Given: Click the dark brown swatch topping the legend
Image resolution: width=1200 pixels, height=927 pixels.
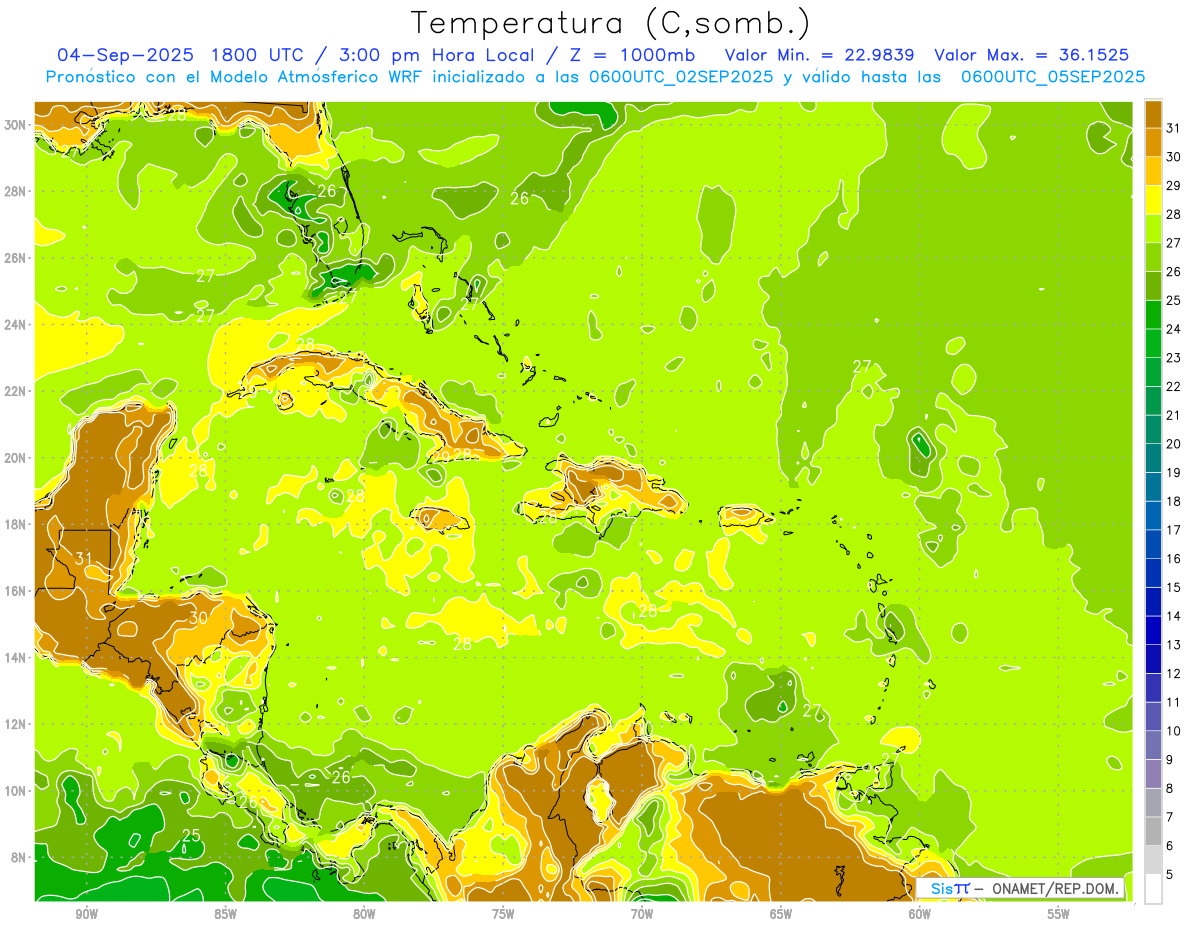Looking at the screenshot, I should [1153, 114].
